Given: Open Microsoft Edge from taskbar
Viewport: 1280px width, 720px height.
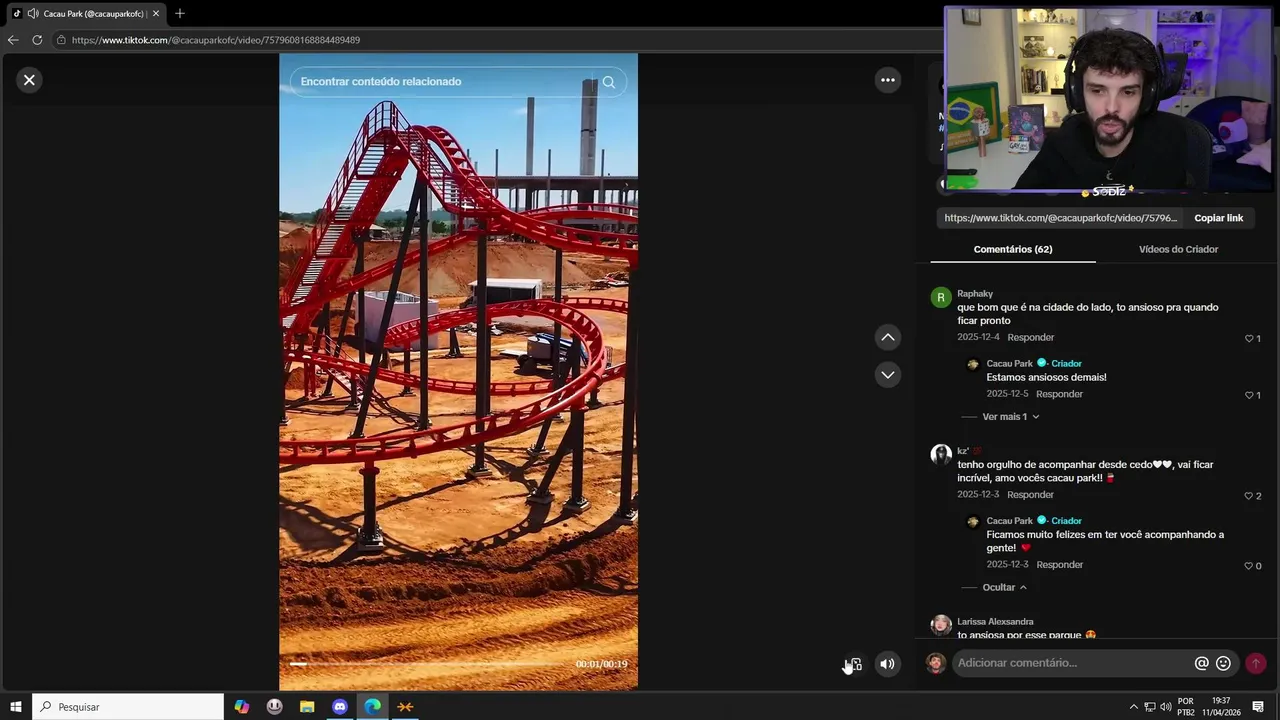Looking at the screenshot, I should click(x=372, y=707).
